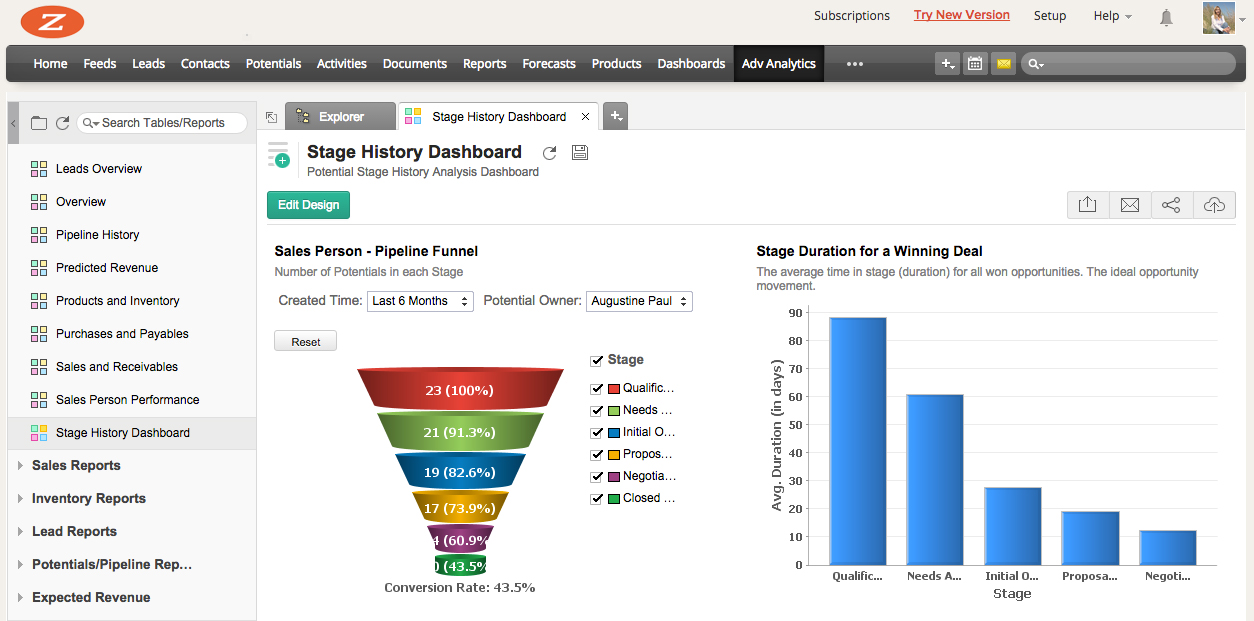This screenshot has width=1254, height=621.
Task: Click the Edit Design button
Action: pyautogui.click(x=308, y=205)
